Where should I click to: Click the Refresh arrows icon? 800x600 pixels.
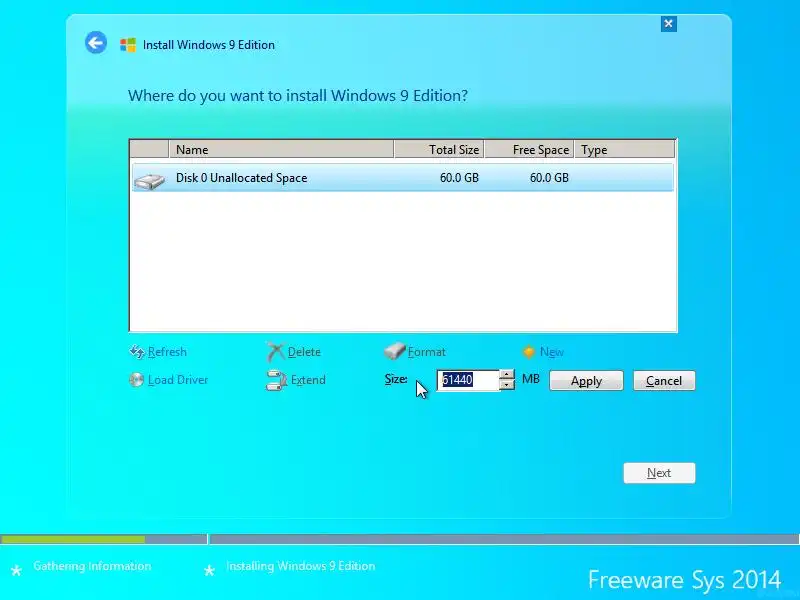tap(137, 352)
